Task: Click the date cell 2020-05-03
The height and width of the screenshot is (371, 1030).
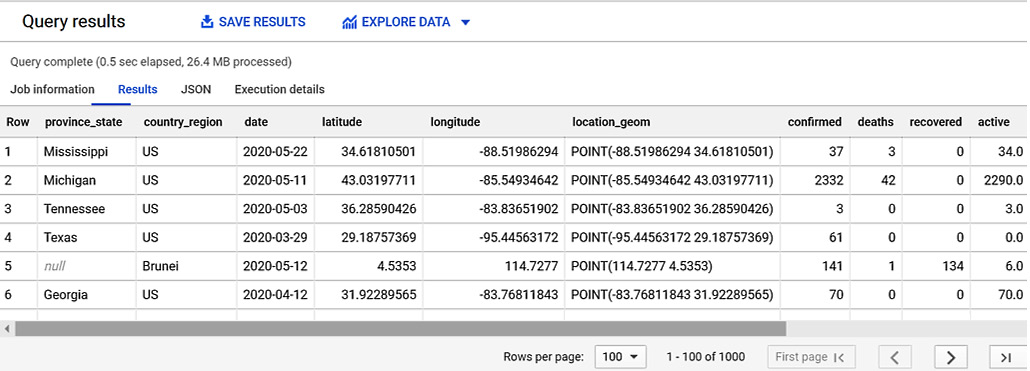Action: point(275,209)
